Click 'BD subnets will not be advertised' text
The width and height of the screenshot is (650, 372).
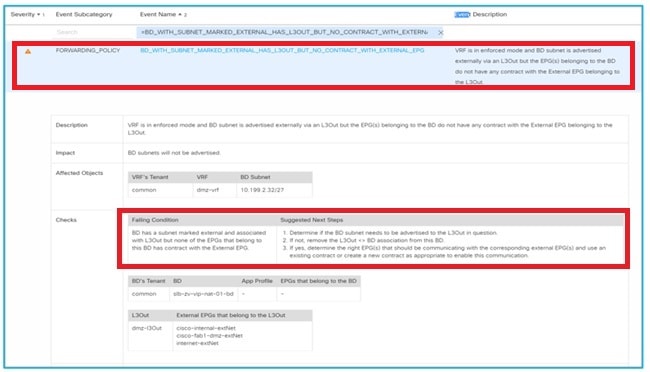[174, 153]
